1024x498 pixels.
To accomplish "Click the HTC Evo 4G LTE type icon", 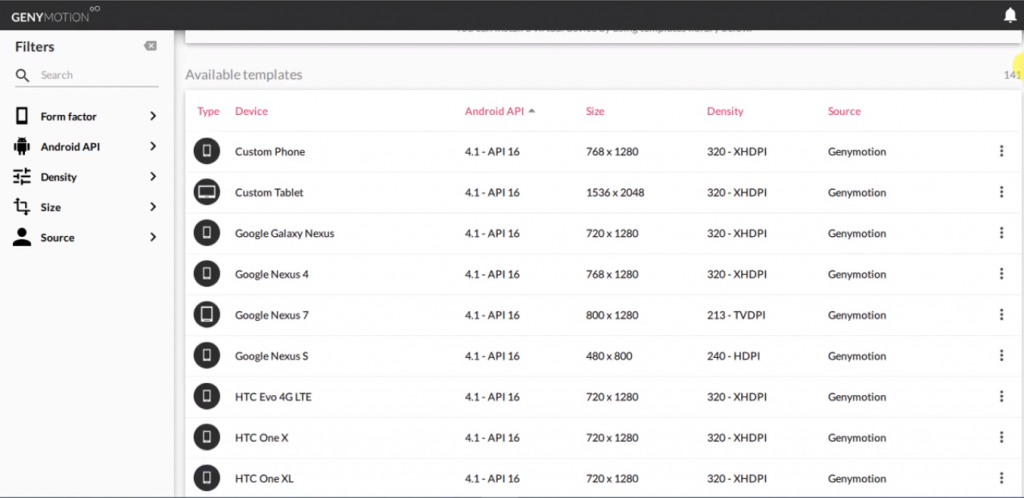I will pyautogui.click(x=207, y=396).
